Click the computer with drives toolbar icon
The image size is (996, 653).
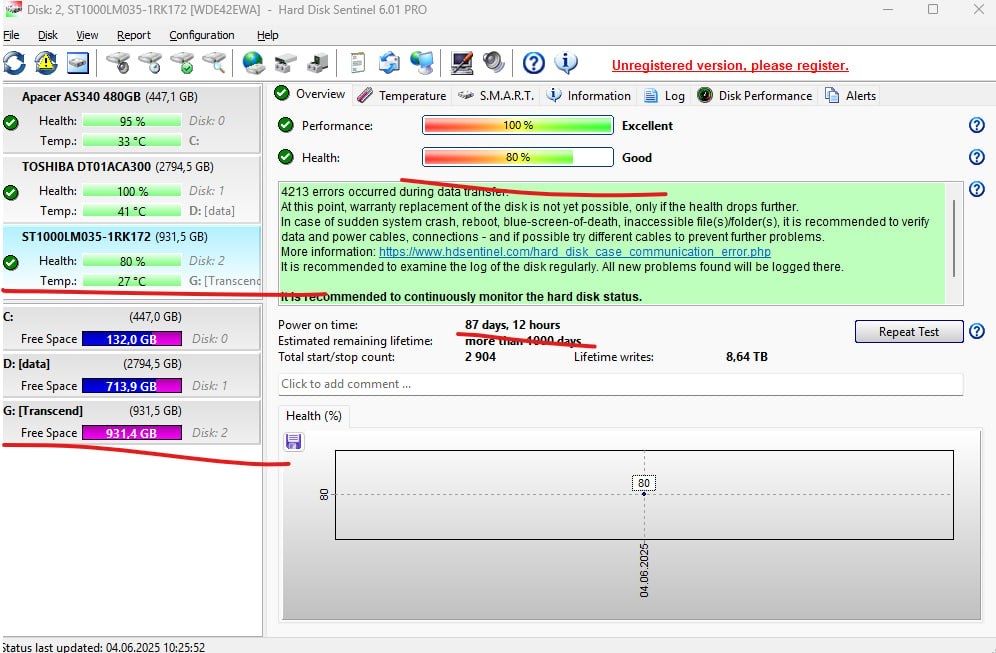317,63
